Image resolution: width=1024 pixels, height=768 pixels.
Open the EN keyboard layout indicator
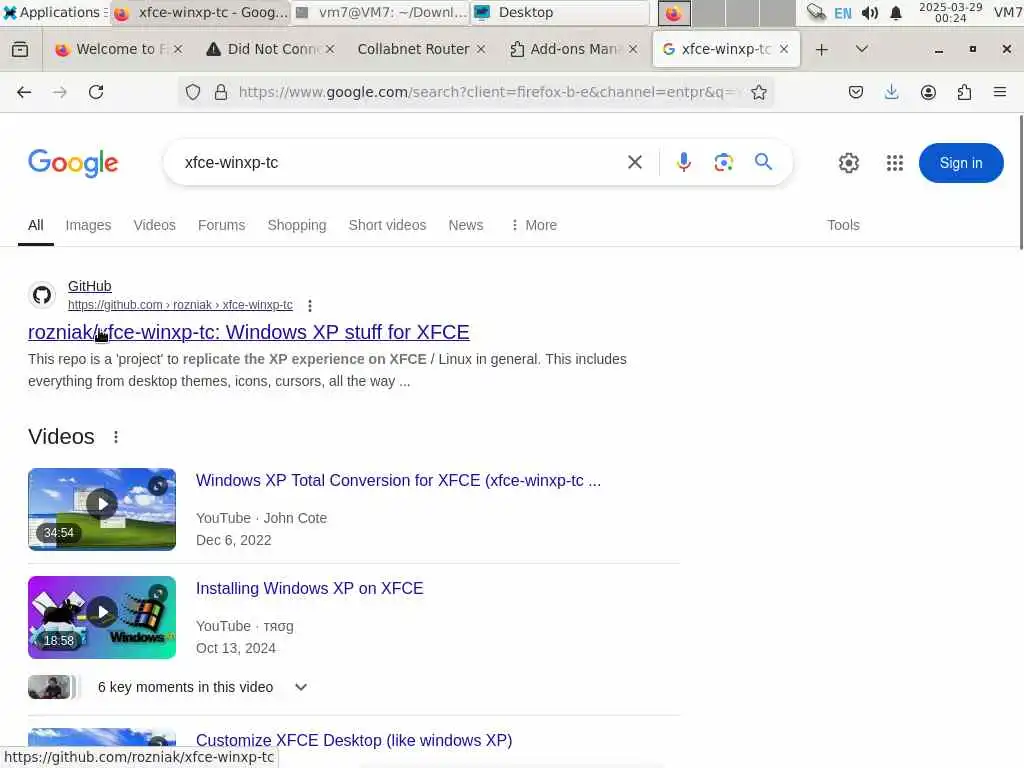(842, 13)
